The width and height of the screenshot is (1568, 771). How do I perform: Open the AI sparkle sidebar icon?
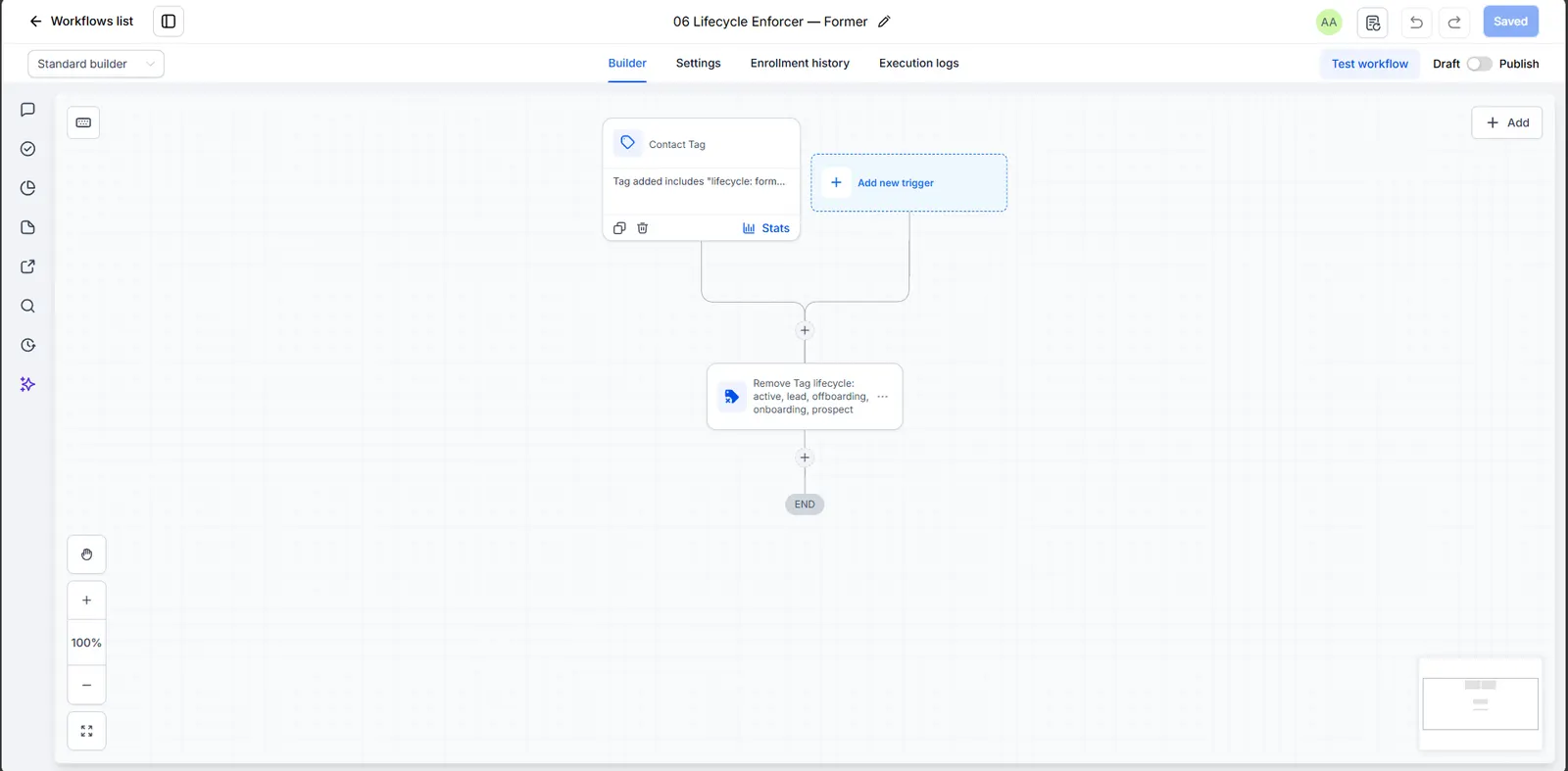pos(27,384)
